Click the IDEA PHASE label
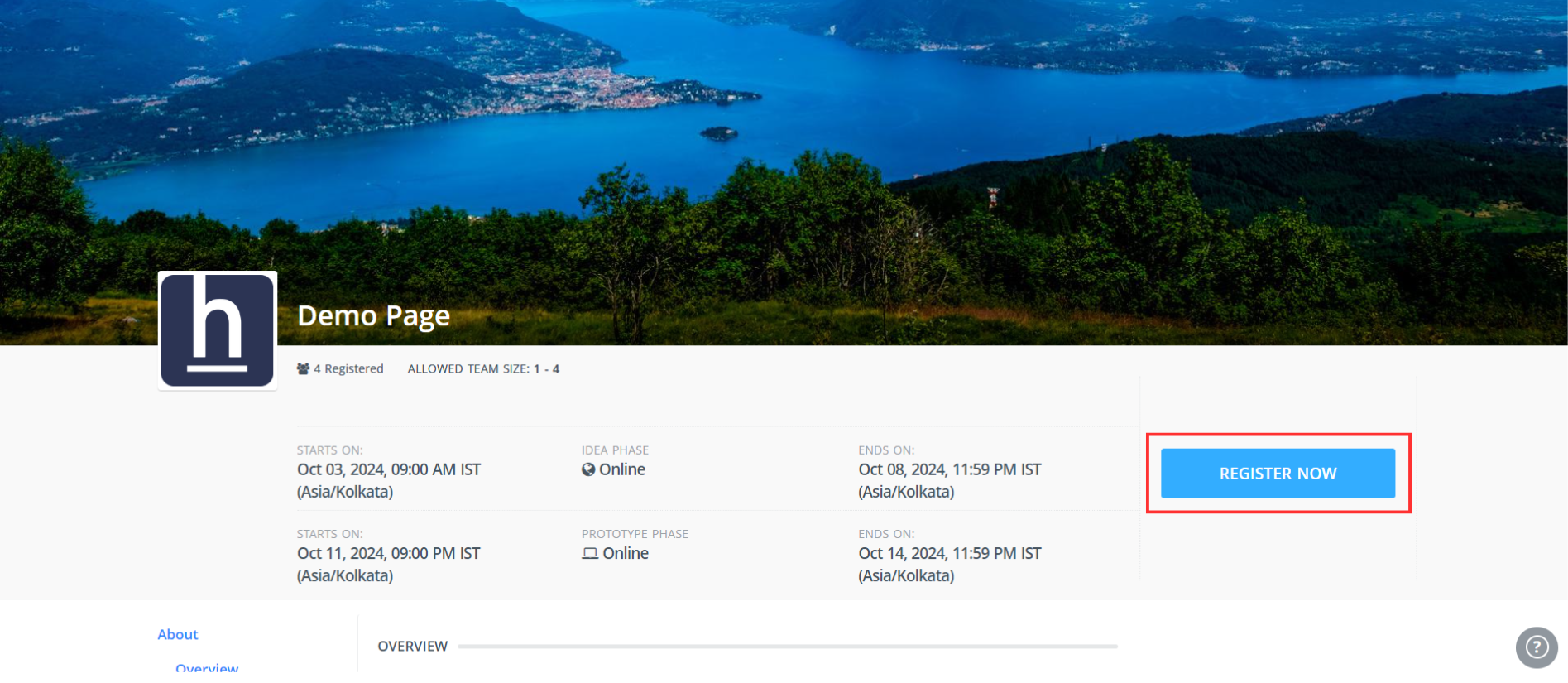This screenshot has height=683, width=1568. pos(615,450)
